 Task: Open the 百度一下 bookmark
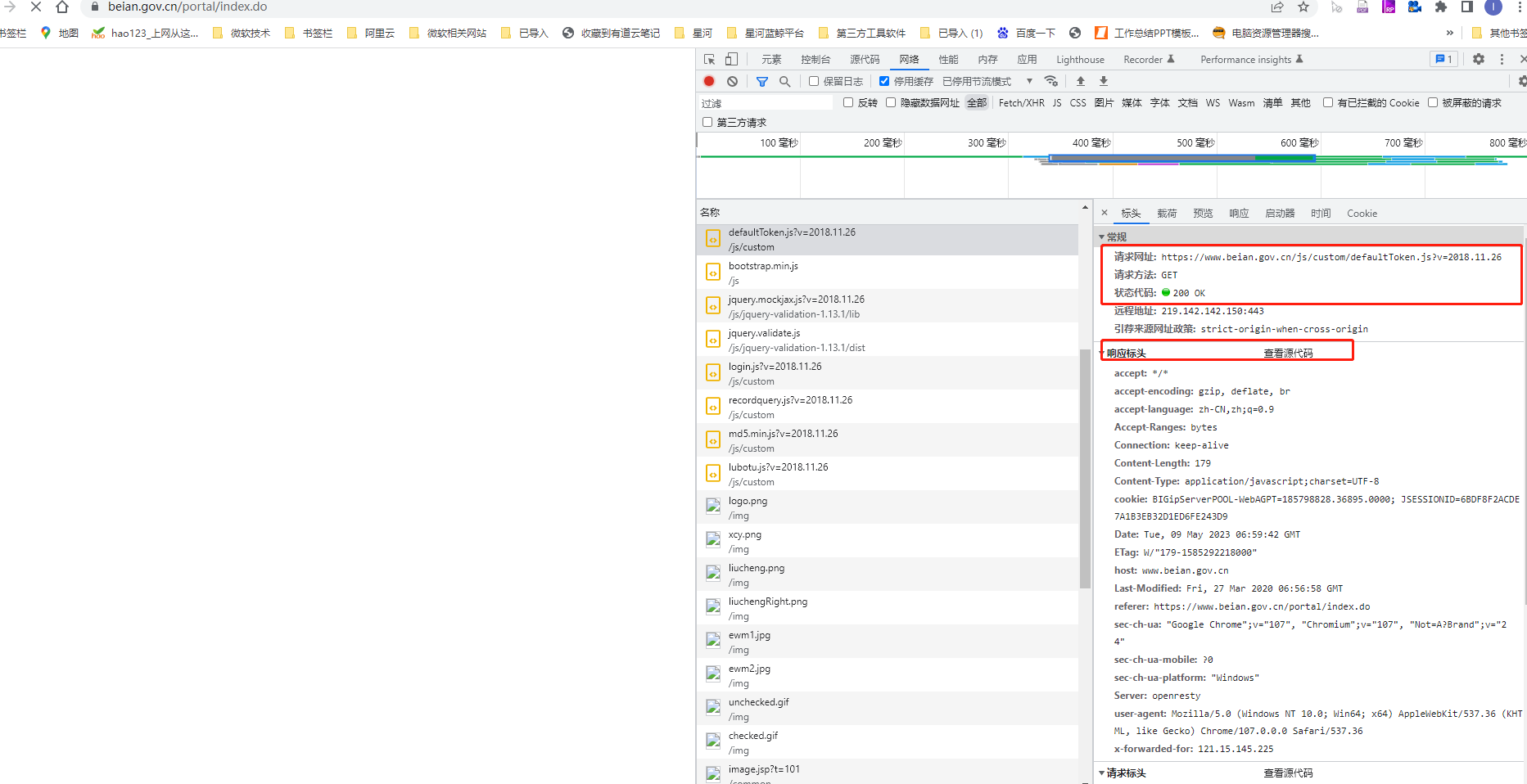pyautogui.click(x=1026, y=33)
